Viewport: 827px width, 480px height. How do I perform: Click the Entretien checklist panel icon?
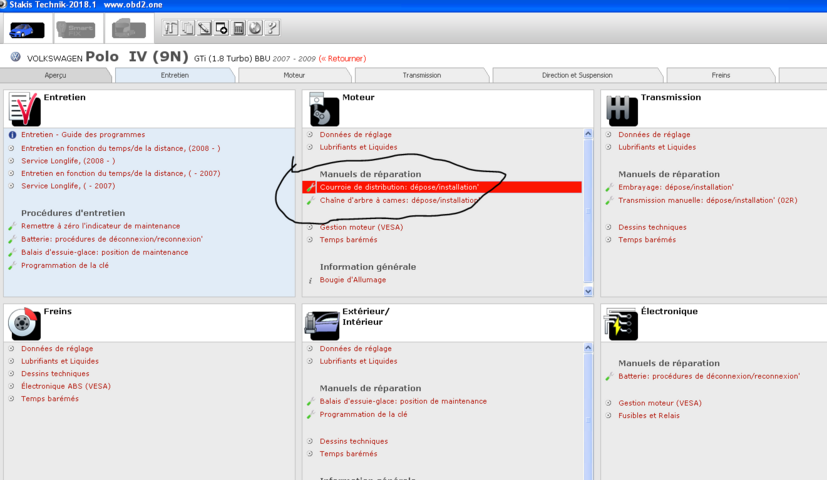pos(24,109)
